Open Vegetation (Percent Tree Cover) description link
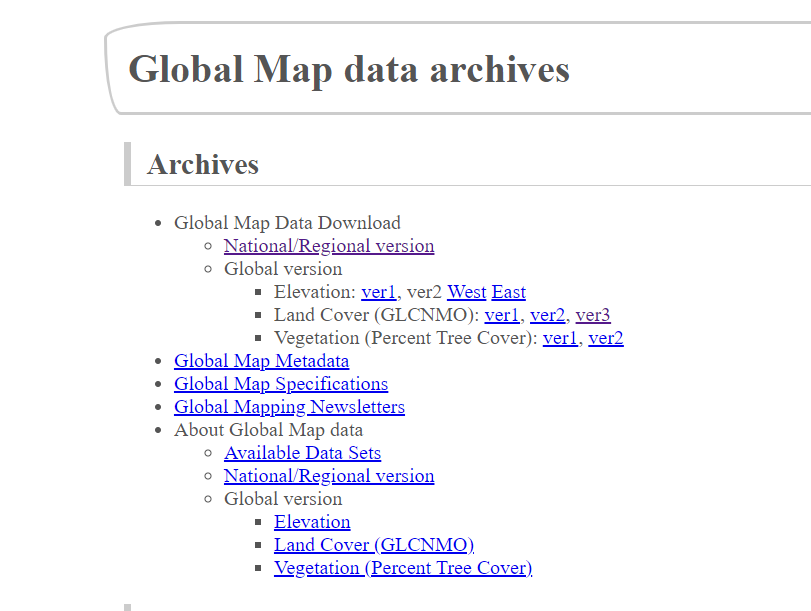The height and width of the screenshot is (611, 811). [x=403, y=568]
